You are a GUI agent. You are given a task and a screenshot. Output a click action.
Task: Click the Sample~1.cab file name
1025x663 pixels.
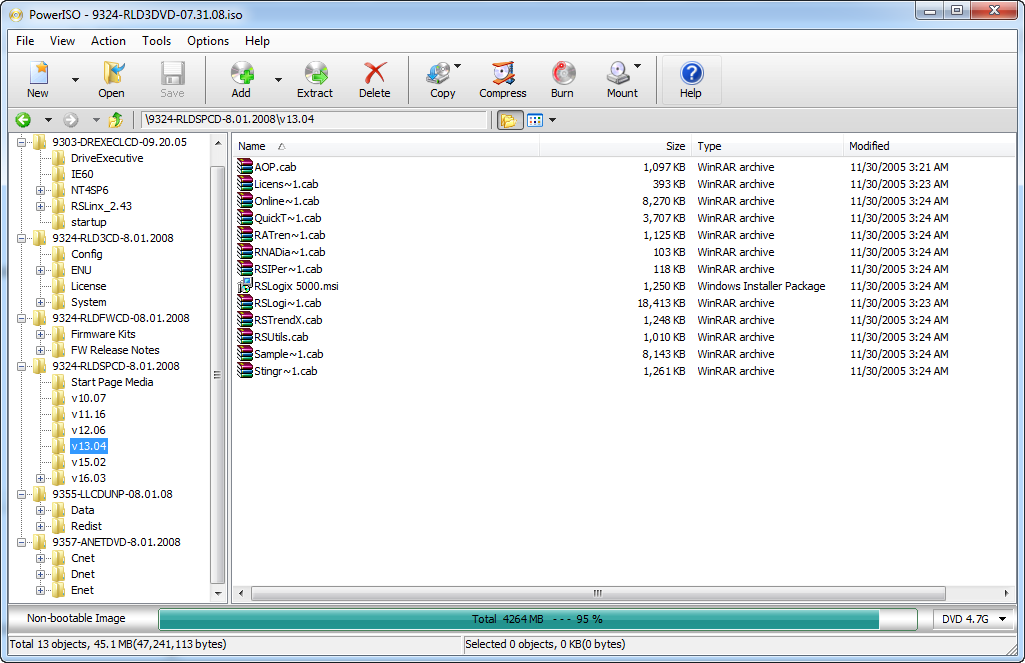click(288, 354)
